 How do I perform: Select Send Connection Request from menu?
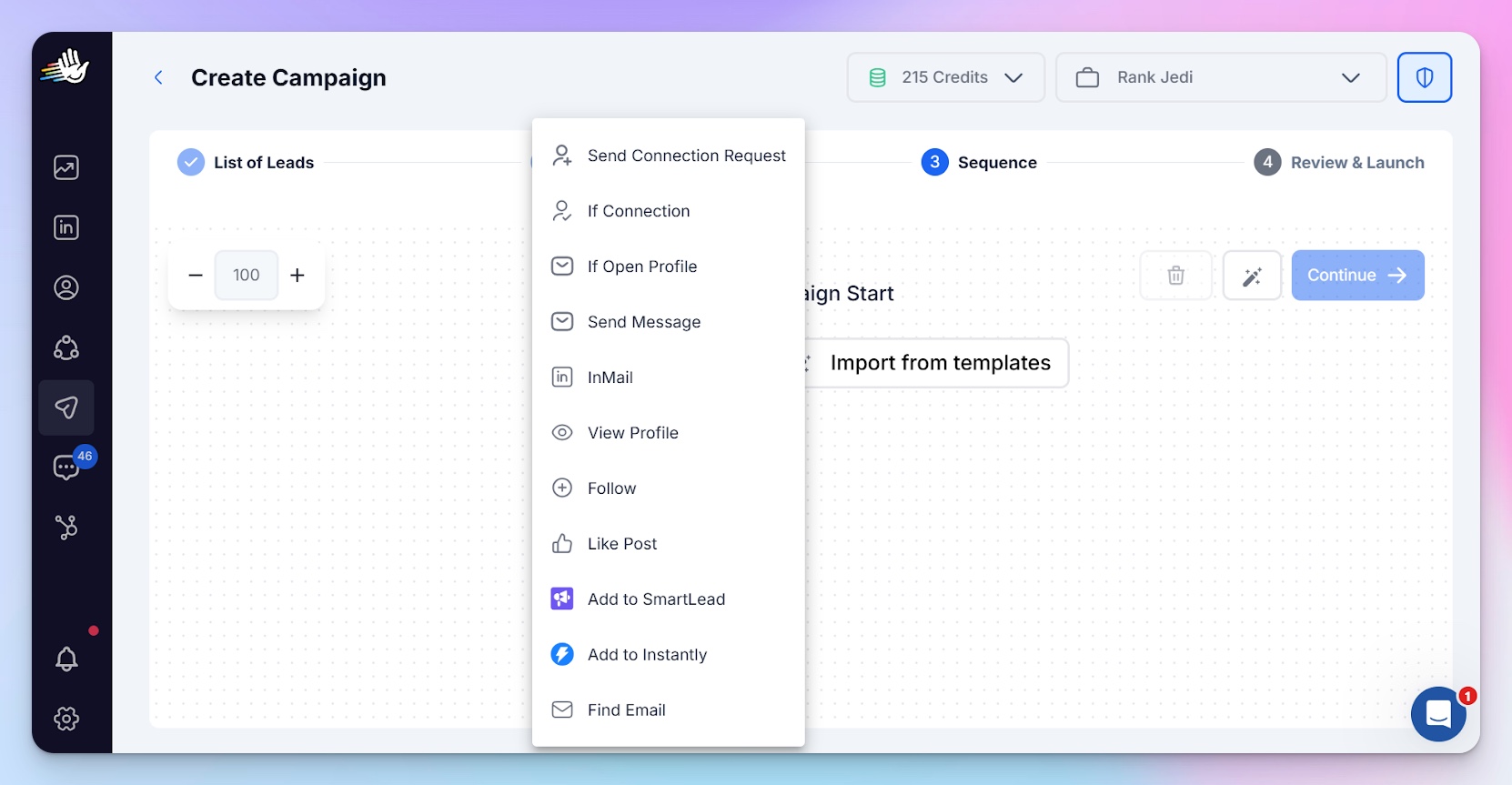669,156
